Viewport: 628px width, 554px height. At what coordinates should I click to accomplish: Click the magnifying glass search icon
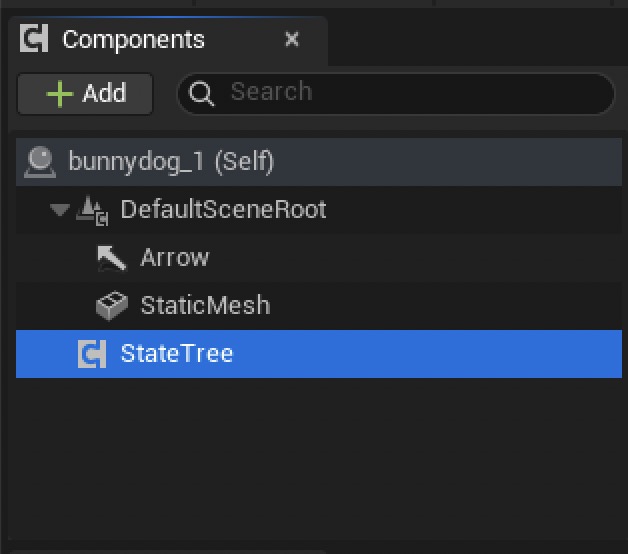tap(203, 94)
